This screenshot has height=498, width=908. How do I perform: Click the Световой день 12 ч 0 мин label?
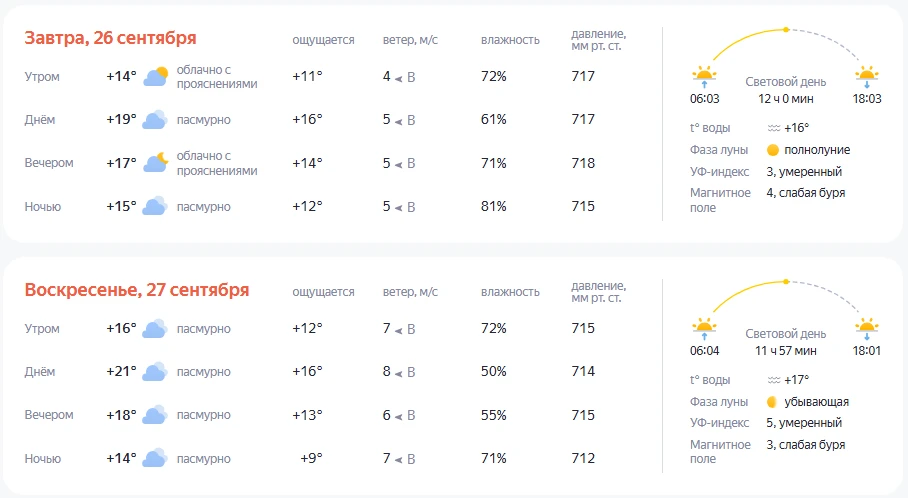[786, 90]
